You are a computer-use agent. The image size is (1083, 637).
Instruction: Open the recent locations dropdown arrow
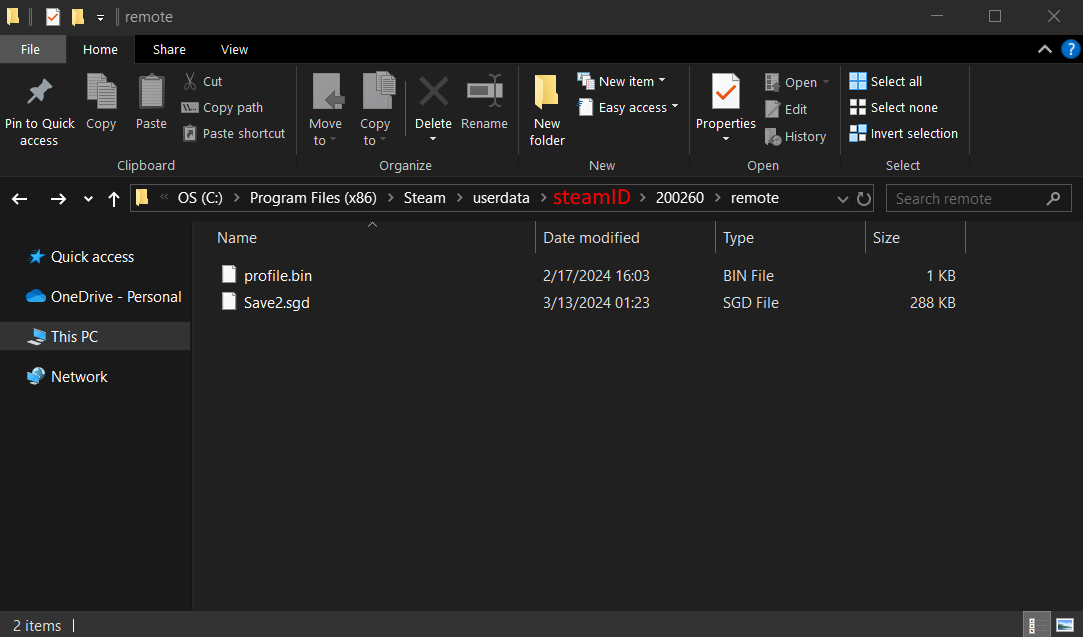[x=88, y=199]
